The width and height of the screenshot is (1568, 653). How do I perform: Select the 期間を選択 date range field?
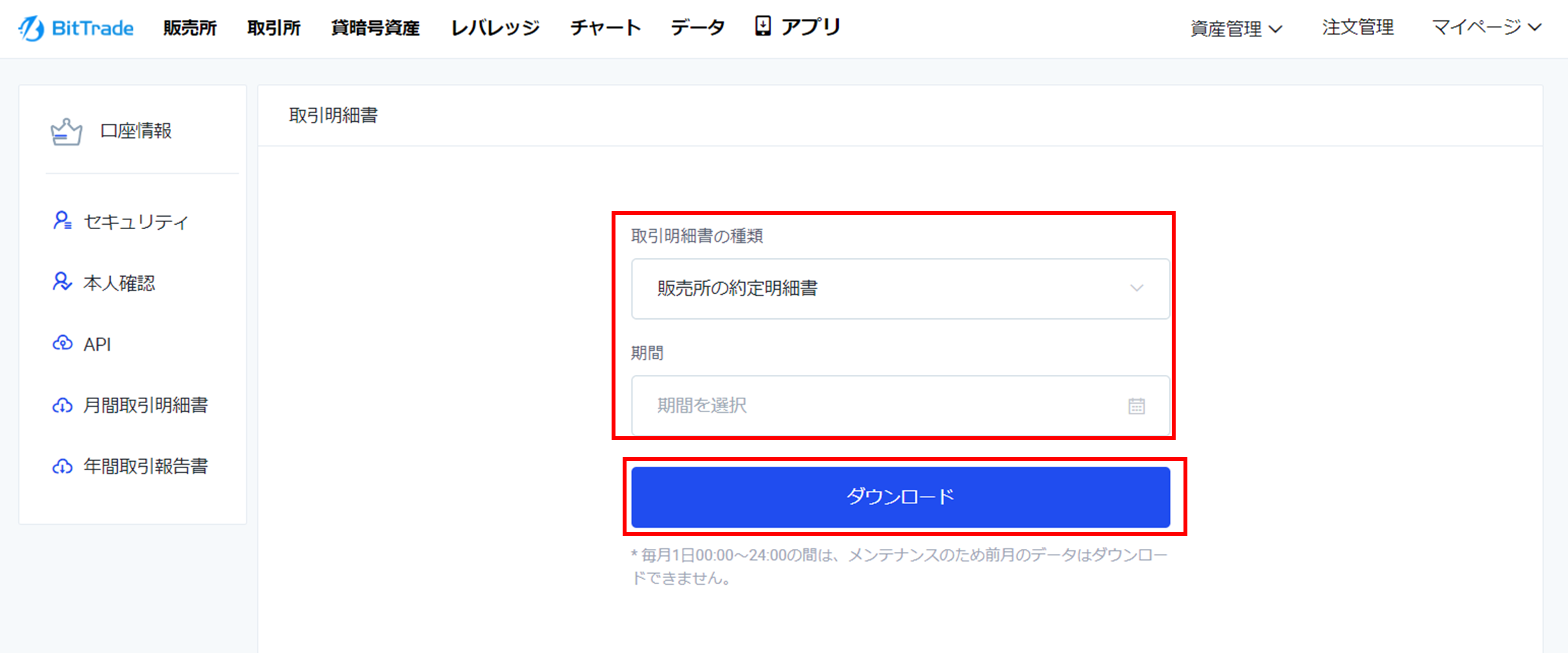pyautogui.click(x=900, y=406)
